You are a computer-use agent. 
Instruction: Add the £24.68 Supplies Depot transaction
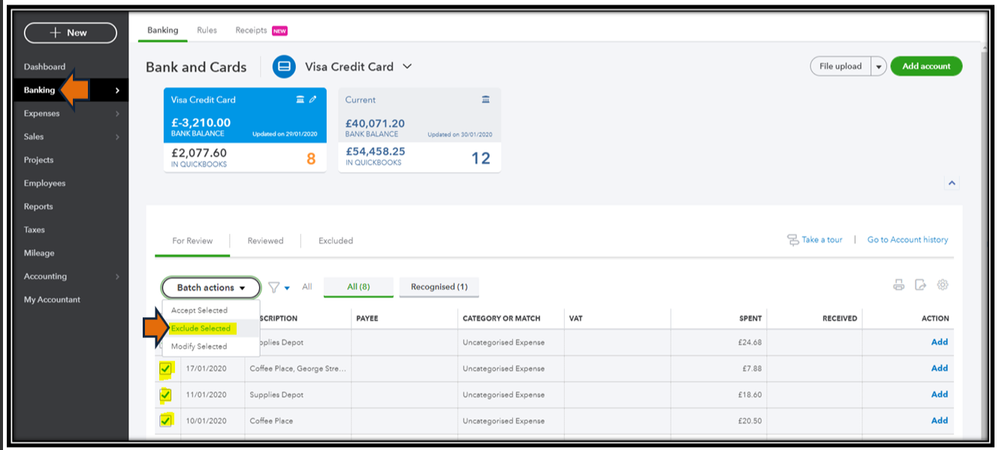[939, 342]
